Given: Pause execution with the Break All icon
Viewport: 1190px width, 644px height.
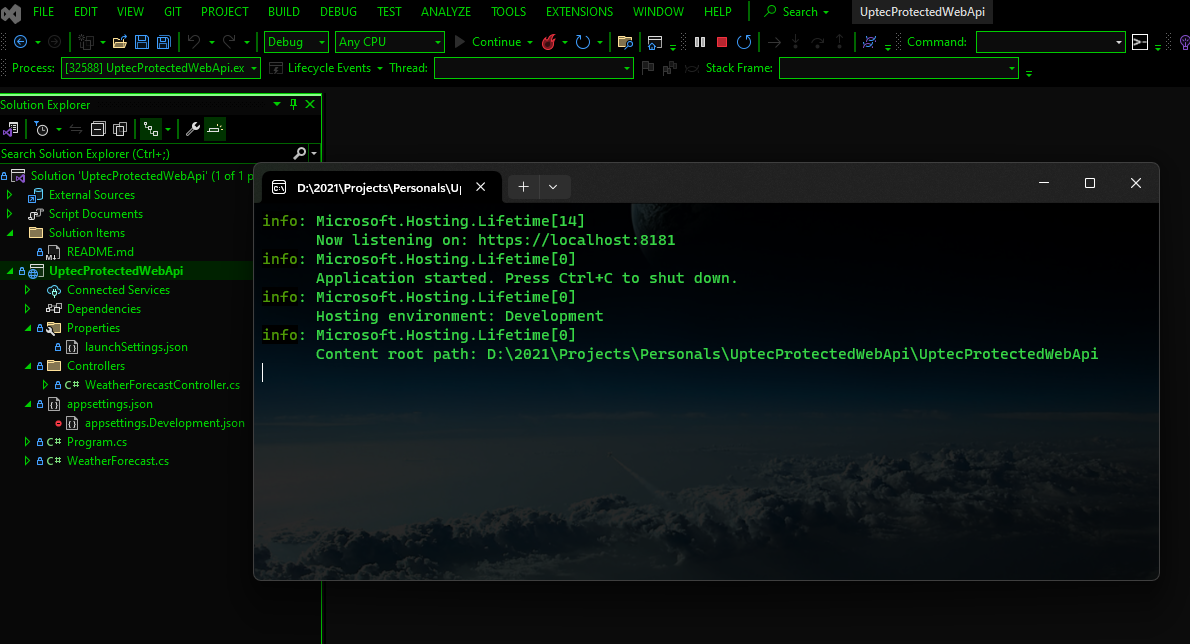Looking at the screenshot, I should [700, 42].
